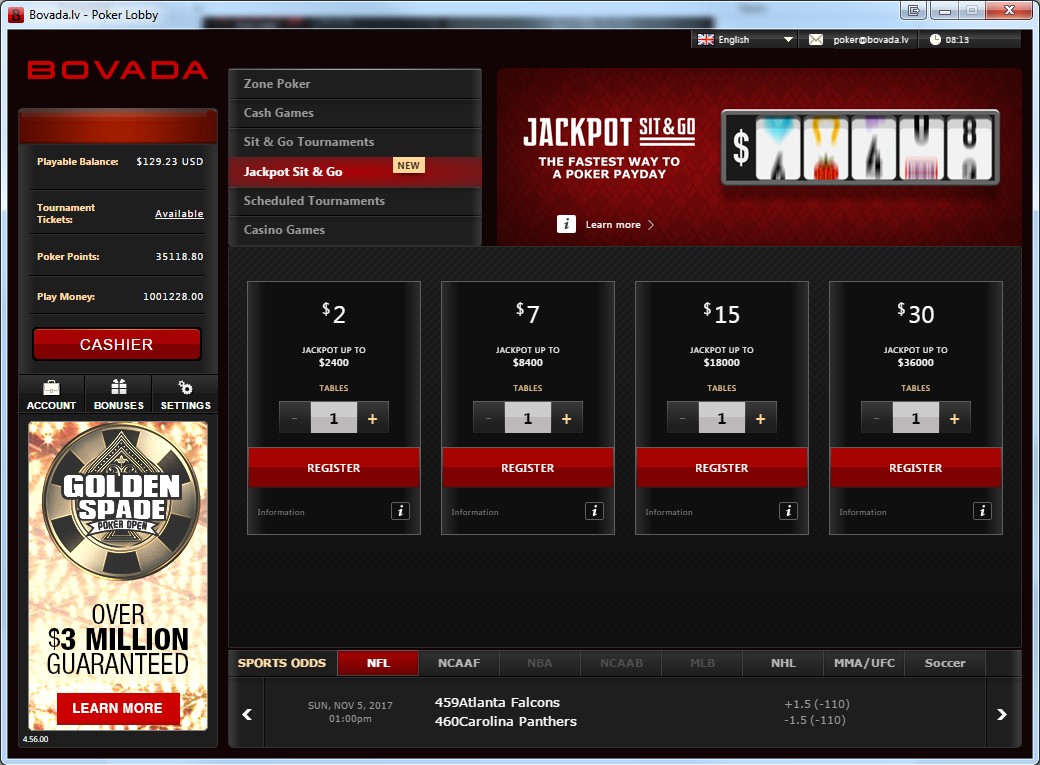Increase tables on the $30 jackpot card
Viewport: 1040px width, 765px height.
(x=954, y=419)
